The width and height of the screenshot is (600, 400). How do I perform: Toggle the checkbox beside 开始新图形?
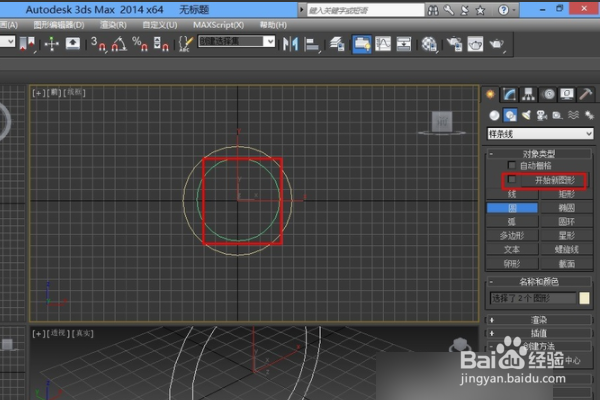(x=512, y=180)
